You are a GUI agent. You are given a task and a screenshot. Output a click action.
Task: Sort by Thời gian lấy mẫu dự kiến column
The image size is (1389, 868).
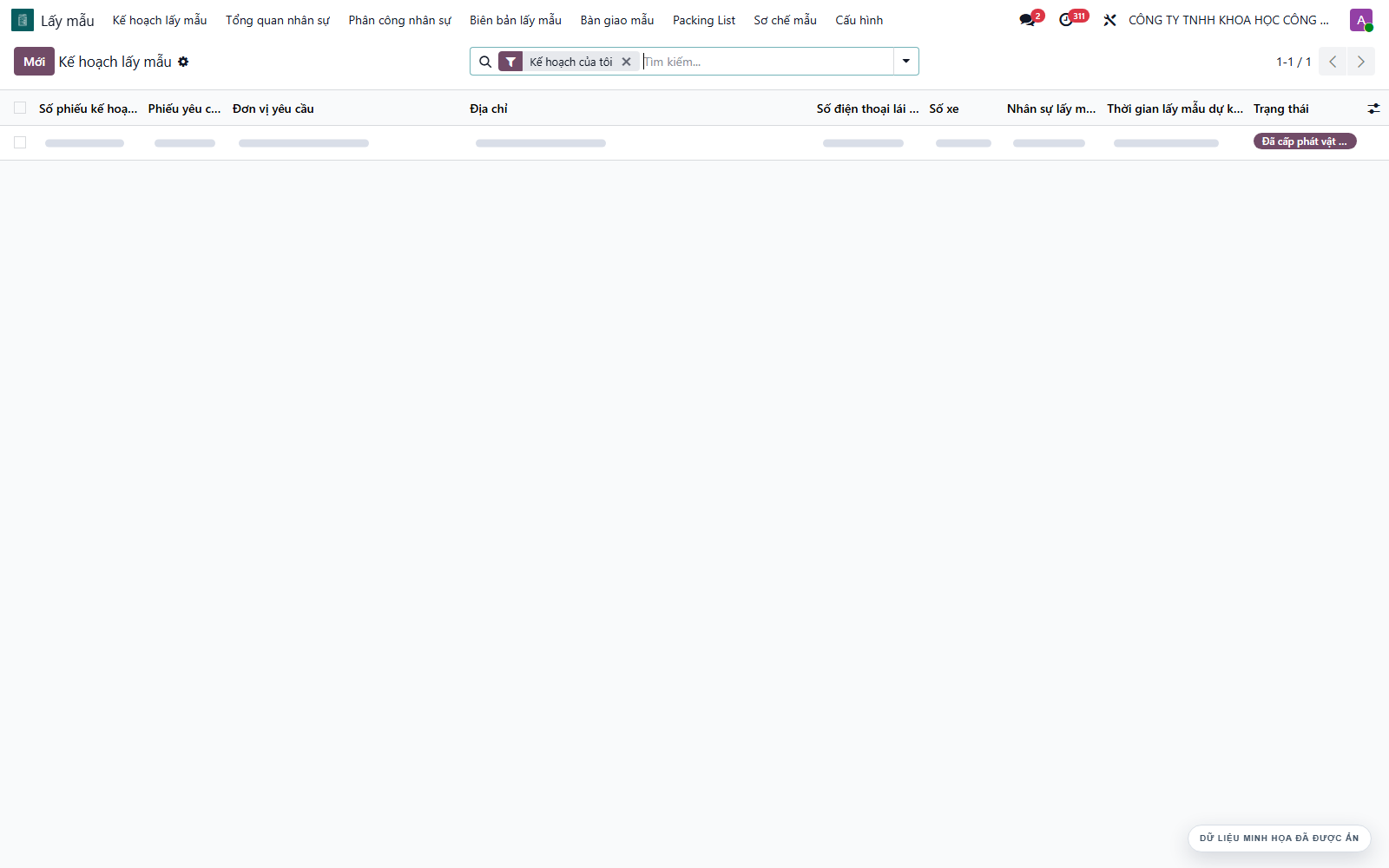(1175, 108)
